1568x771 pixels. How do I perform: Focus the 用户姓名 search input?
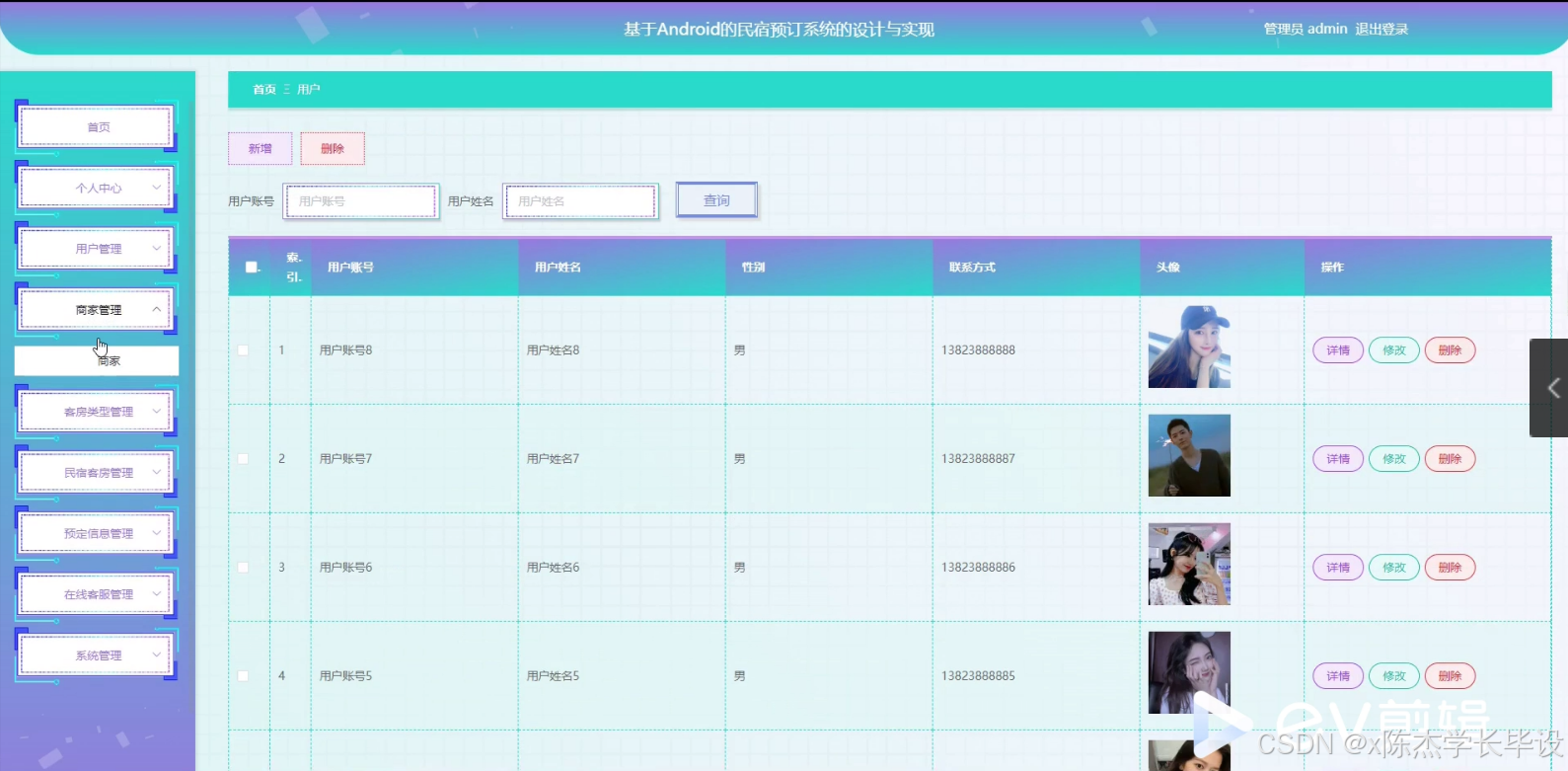[580, 201]
